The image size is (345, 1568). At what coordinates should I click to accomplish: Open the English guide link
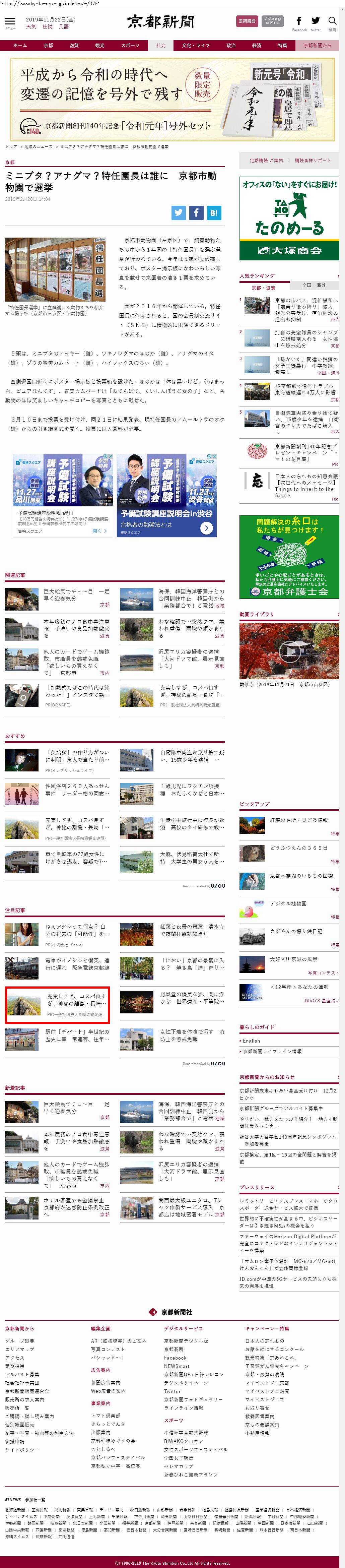pos(251,1041)
